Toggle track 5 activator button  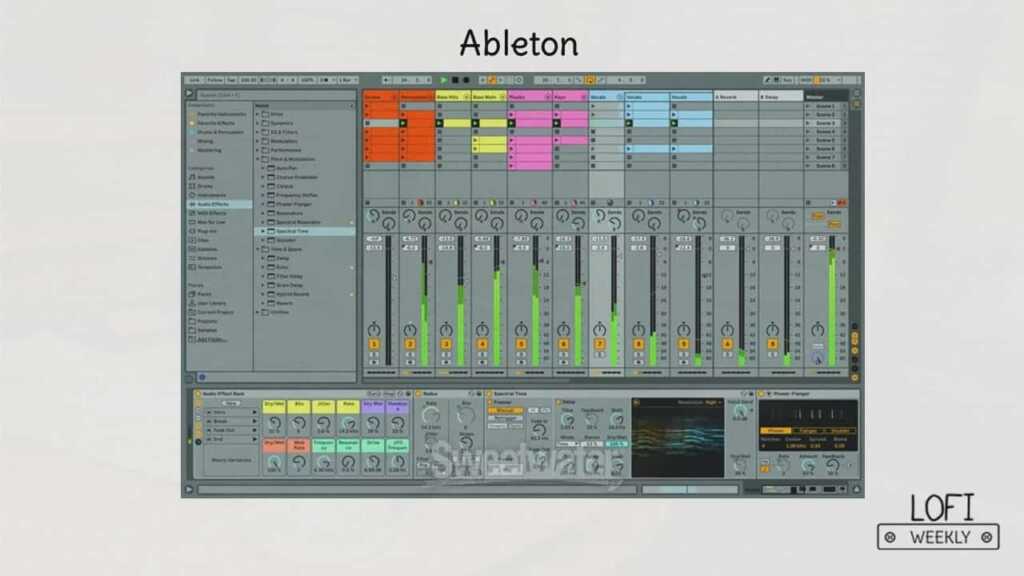(x=521, y=344)
